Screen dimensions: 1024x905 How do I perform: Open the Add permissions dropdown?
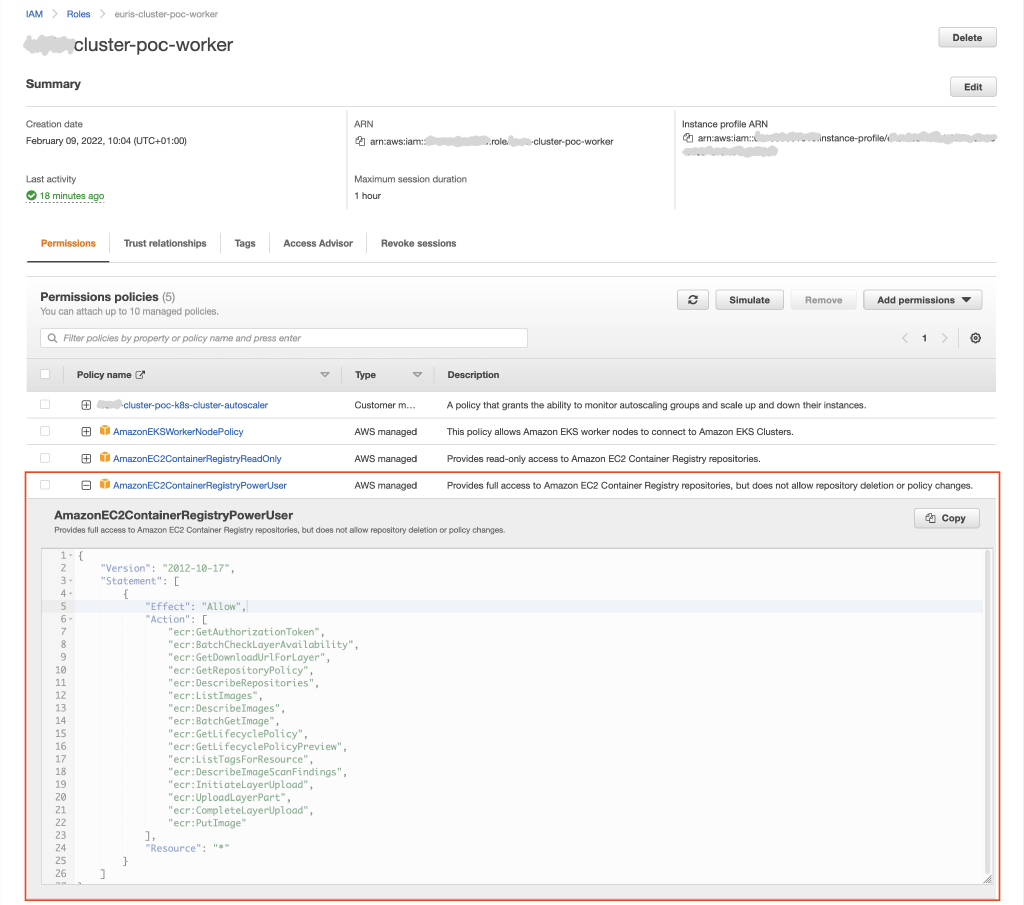click(921, 299)
